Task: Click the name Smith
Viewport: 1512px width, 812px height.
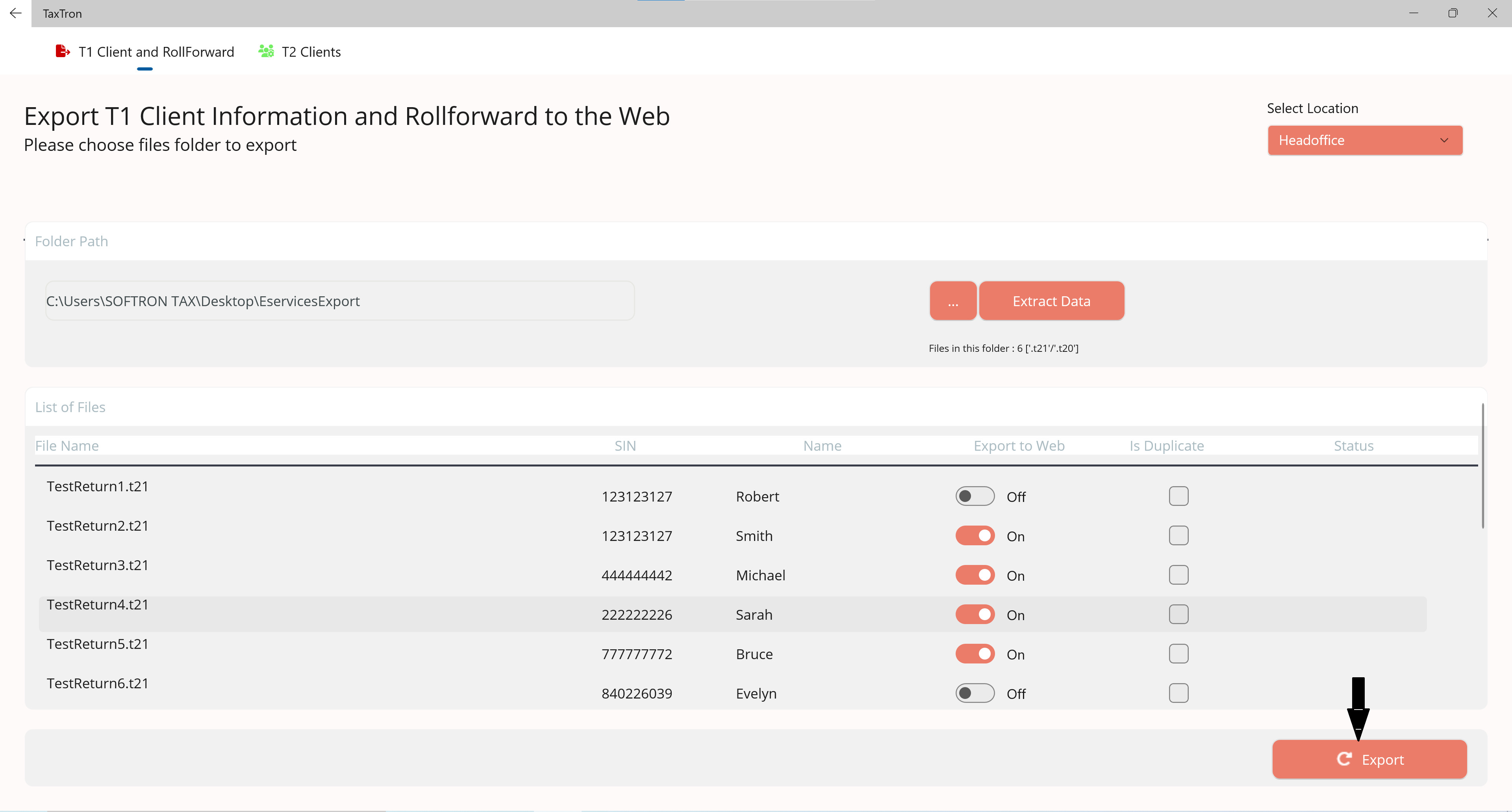Action: pos(754,536)
